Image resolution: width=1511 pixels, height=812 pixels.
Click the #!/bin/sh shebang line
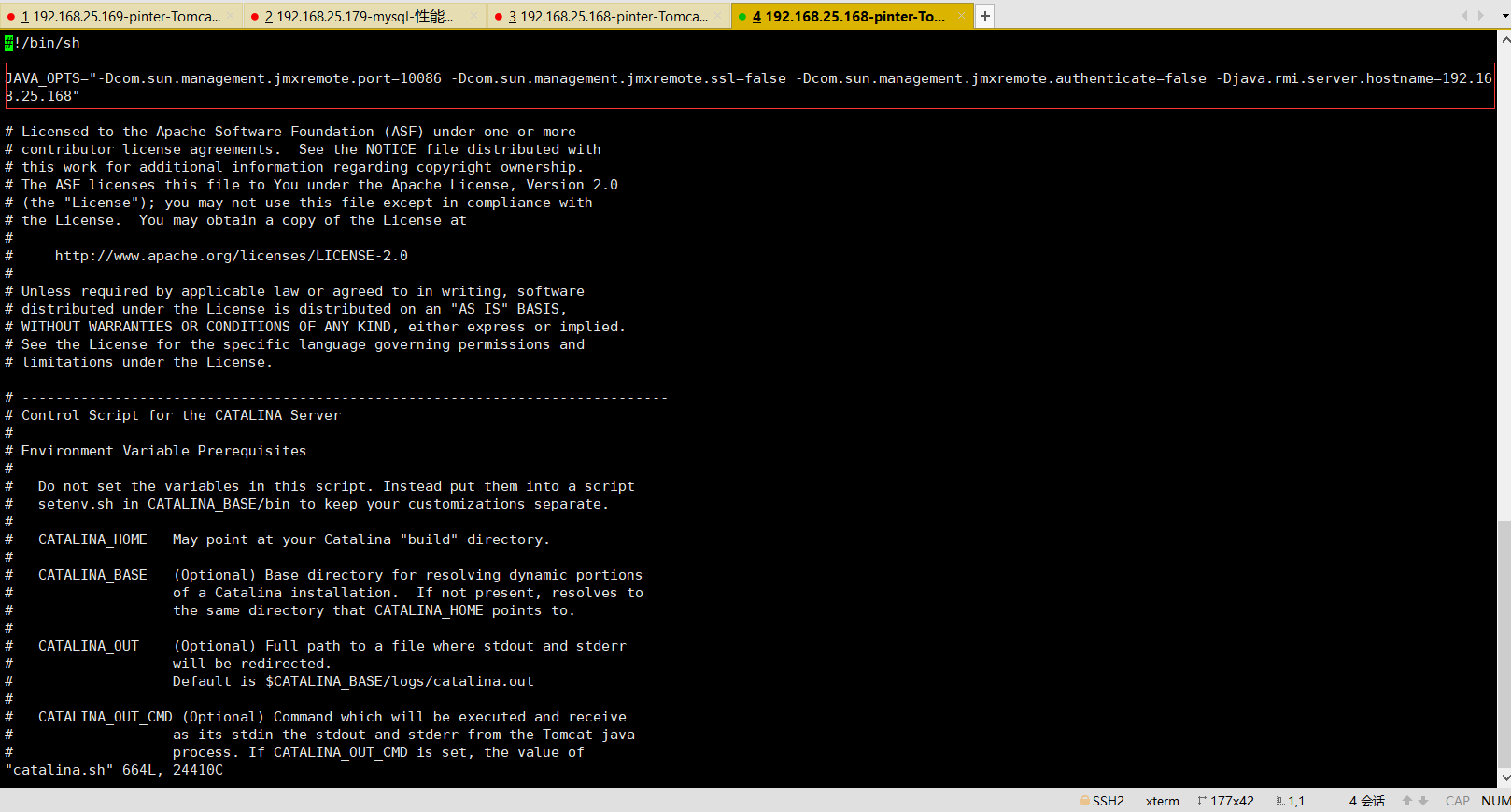[43, 43]
